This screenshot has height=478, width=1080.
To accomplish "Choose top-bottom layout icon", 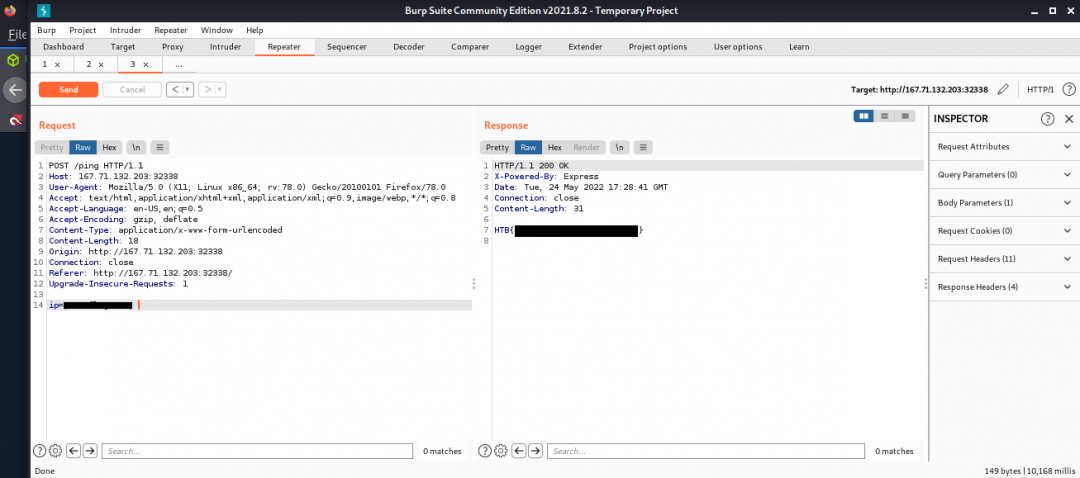I will [x=884, y=116].
